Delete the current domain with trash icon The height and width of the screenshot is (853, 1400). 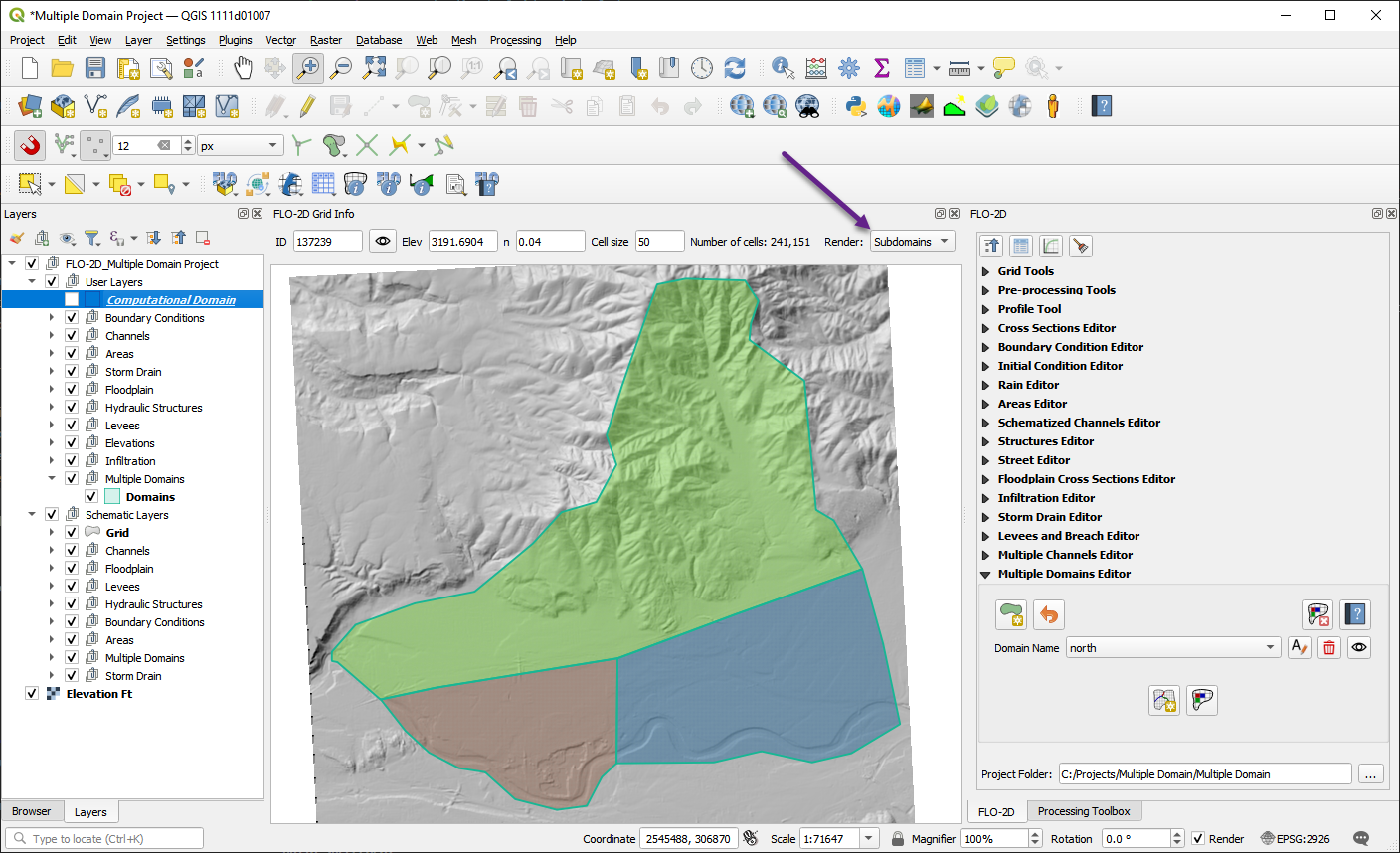click(x=1329, y=648)
